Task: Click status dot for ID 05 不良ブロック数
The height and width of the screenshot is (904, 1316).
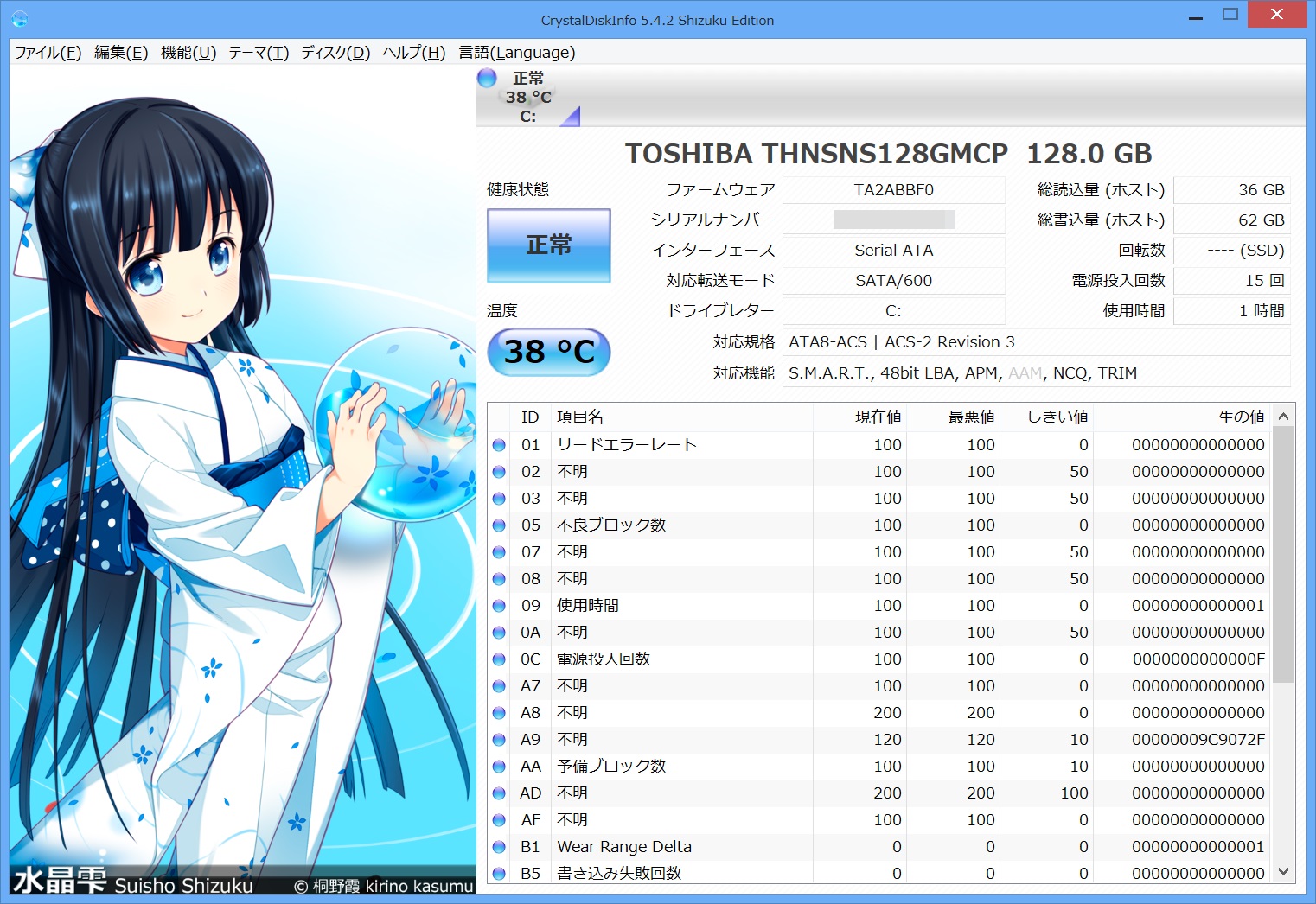Action: point(499,525)
